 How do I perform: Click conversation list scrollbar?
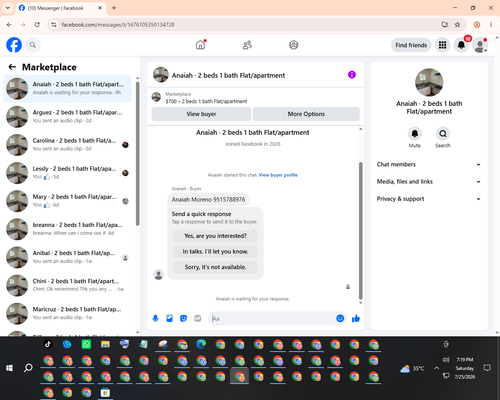click(137, 153)
